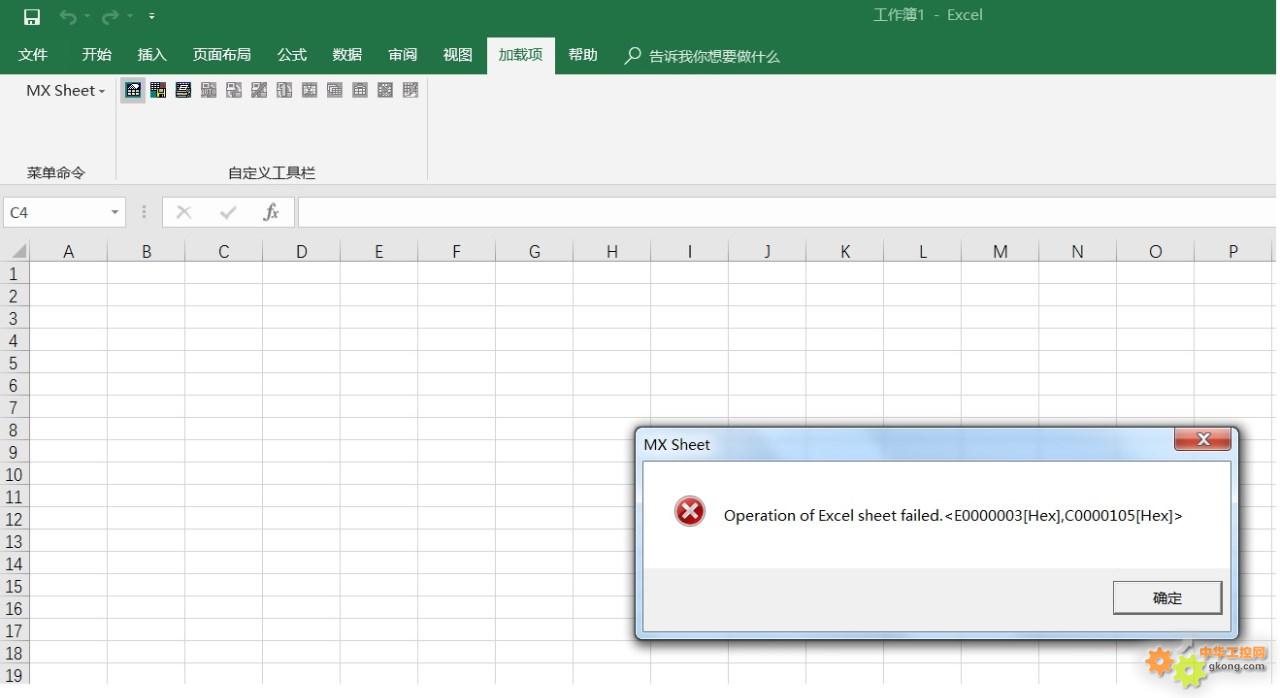This screenshot has width=1280, height=698.
Task: Select column K header
Action: click(x=845, y=251)
